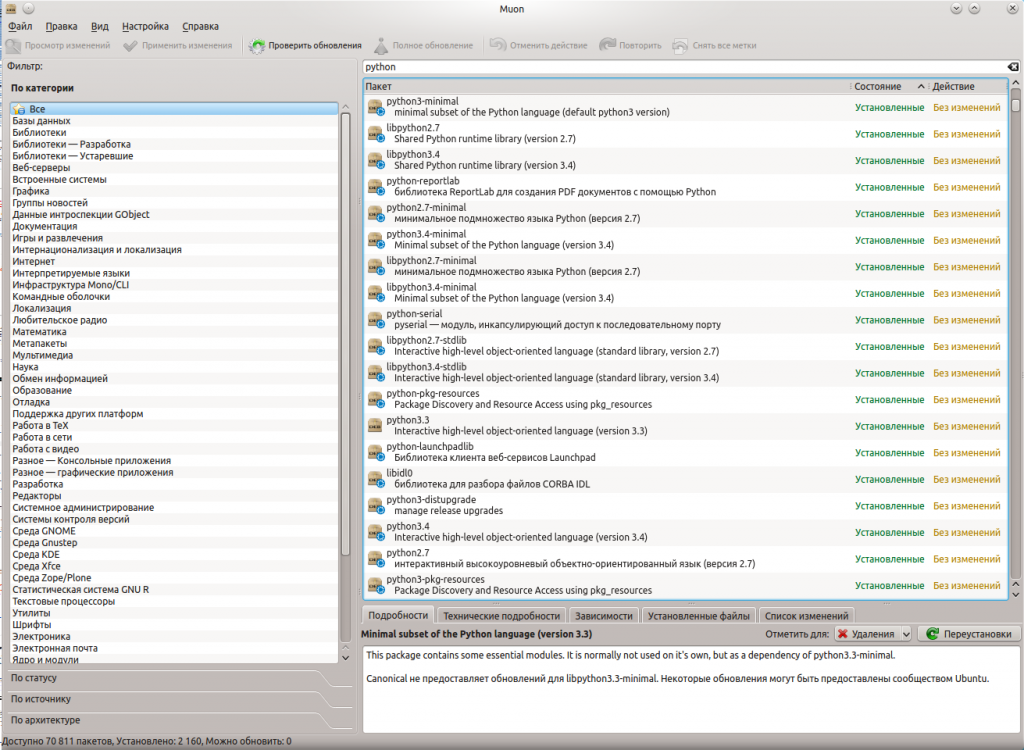This screenshot has width=1024, height=750.
Task: Click the package icon of python2.7
Action: pos(376,559)
